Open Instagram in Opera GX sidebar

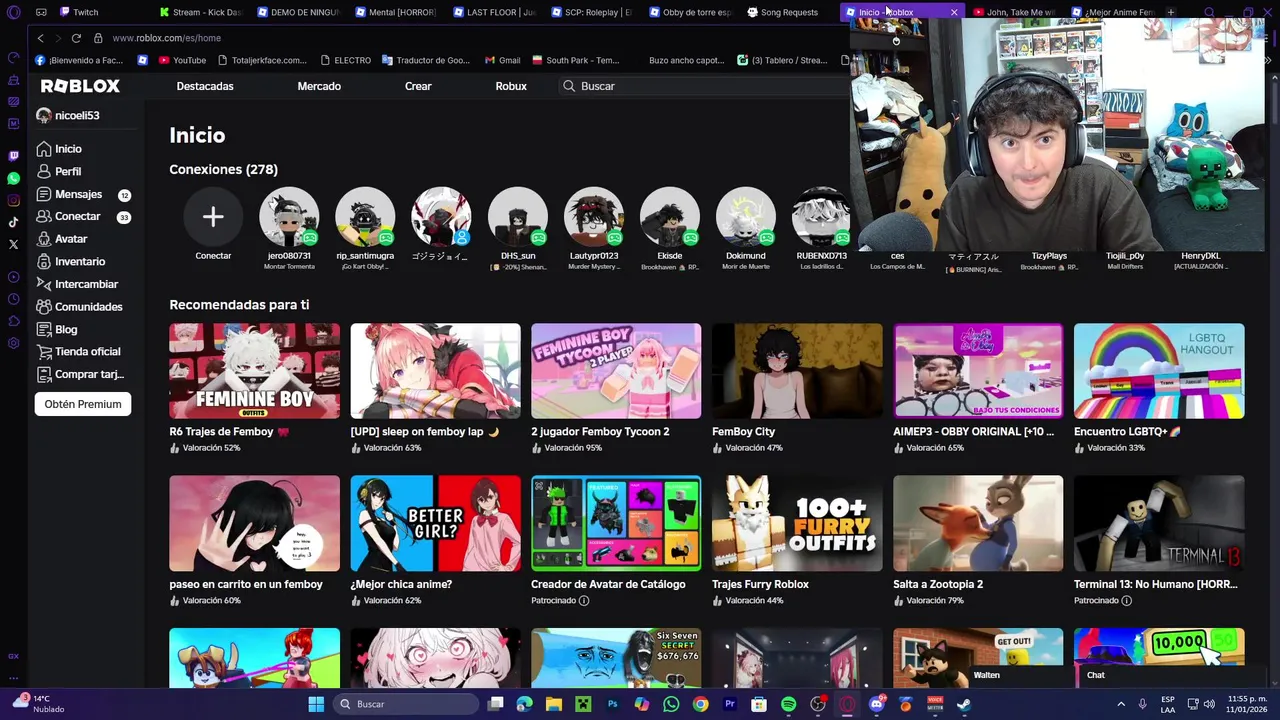tap(13, 200)
